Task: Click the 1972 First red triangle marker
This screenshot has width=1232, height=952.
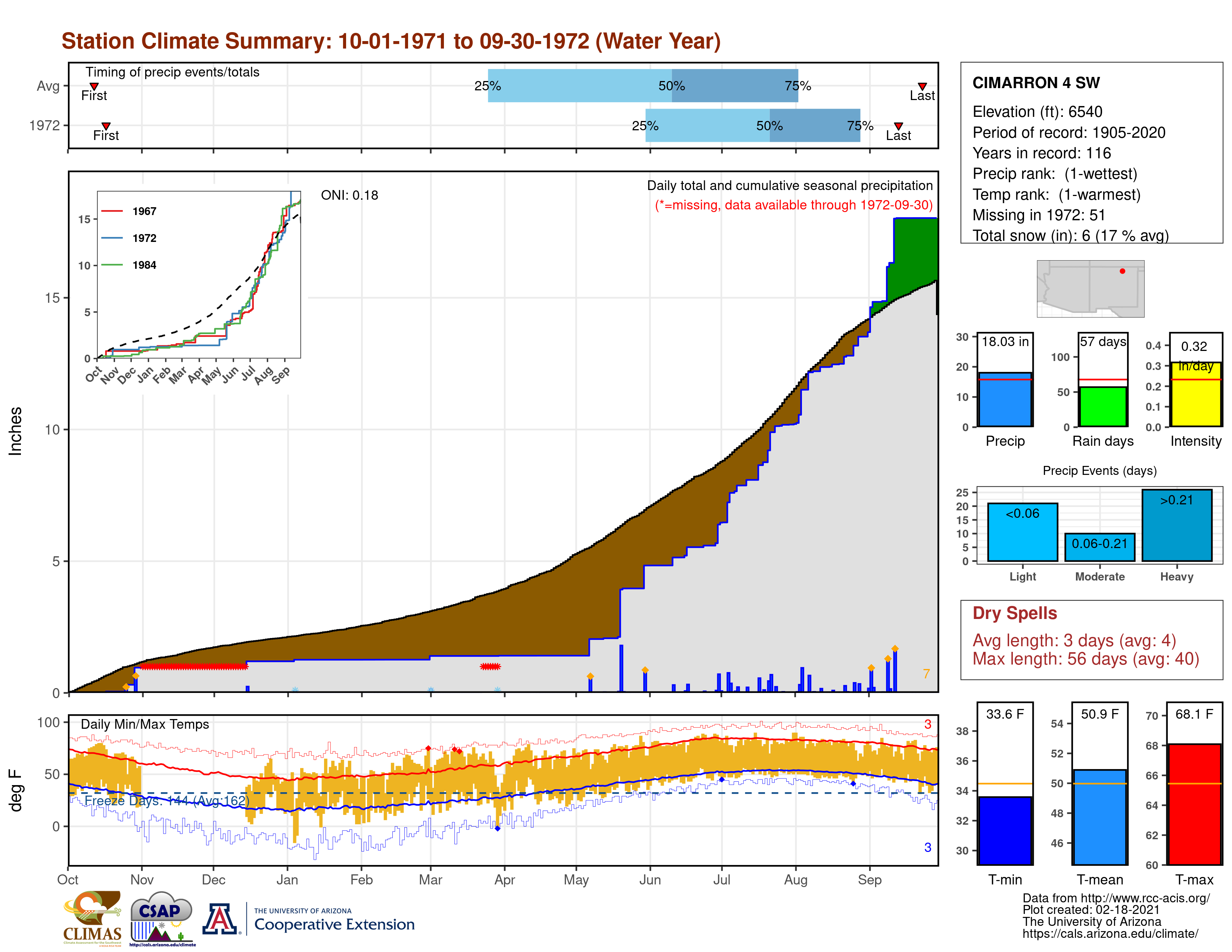Action: tap(106, 126)
